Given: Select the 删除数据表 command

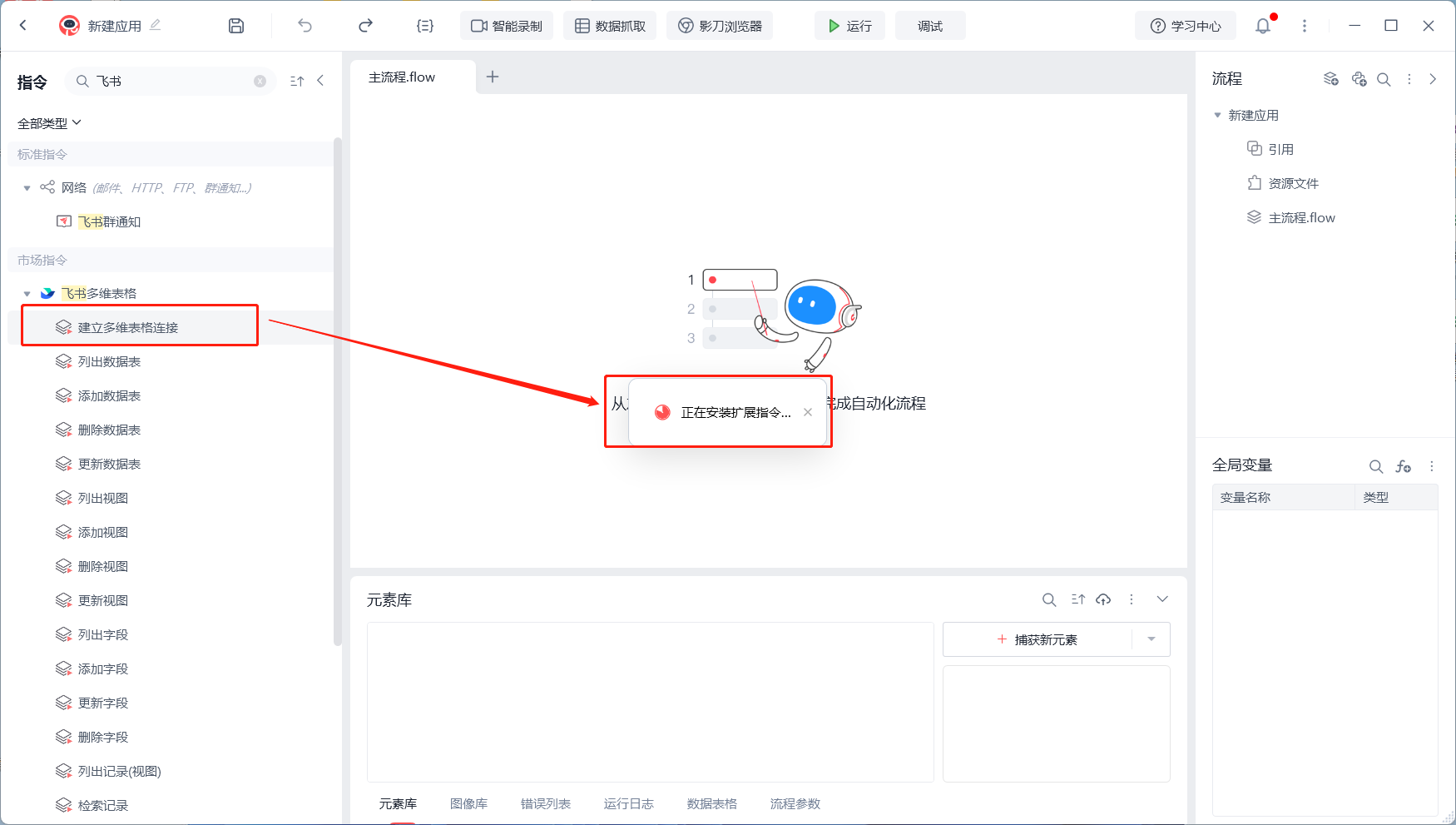Looking at the screenshot, I should [109, 430].
